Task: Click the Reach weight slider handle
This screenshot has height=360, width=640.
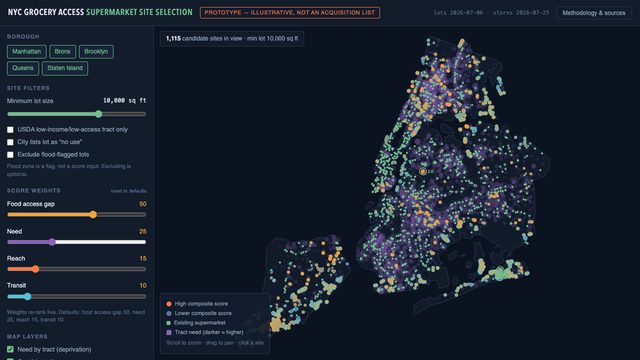Action: click(36, 269)
